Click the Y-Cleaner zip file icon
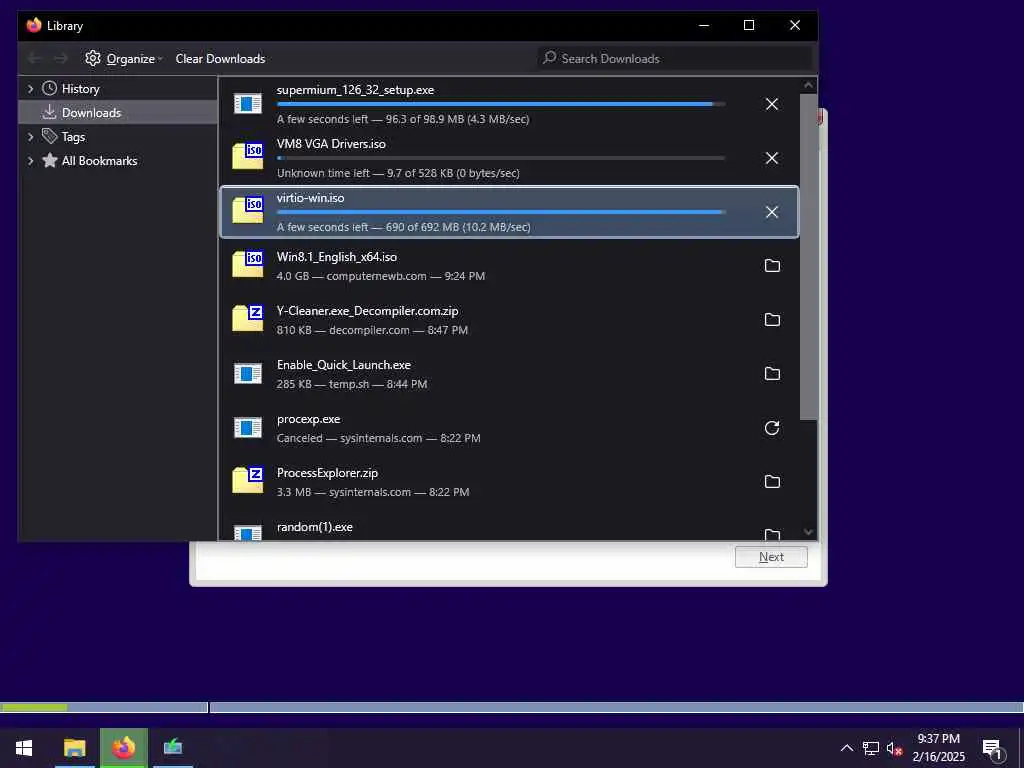This screenshot has height=768, width=1024. click(248, 318)
